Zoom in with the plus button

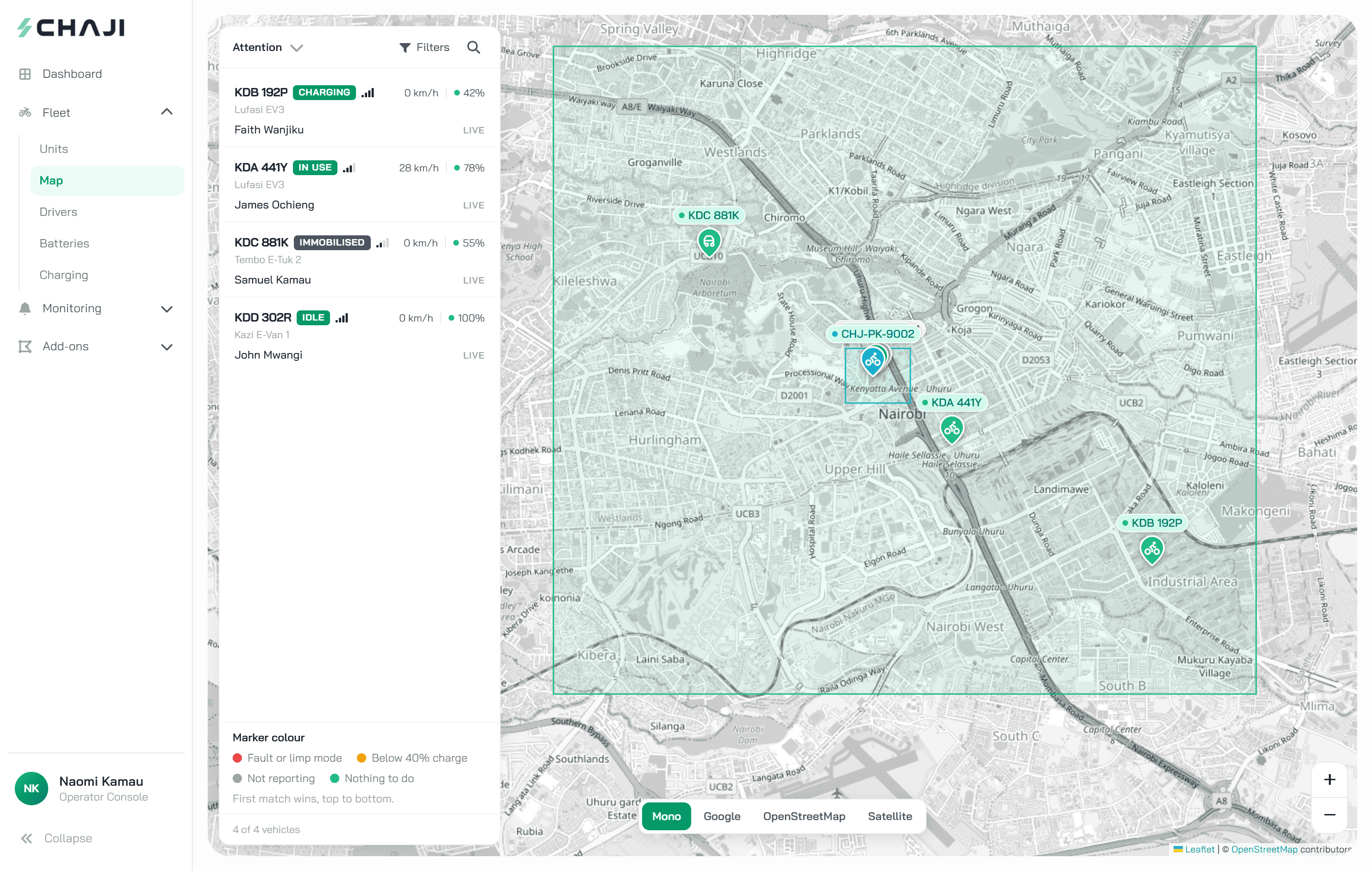(x=1329, y=779)
